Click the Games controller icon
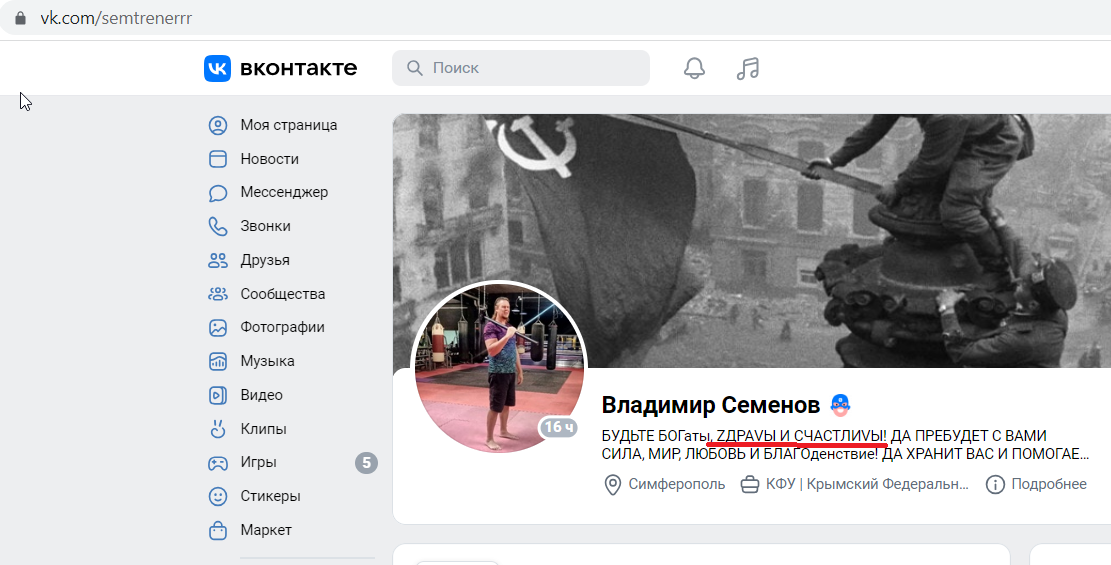The image size is (1111, 565). tap(218, 463)
